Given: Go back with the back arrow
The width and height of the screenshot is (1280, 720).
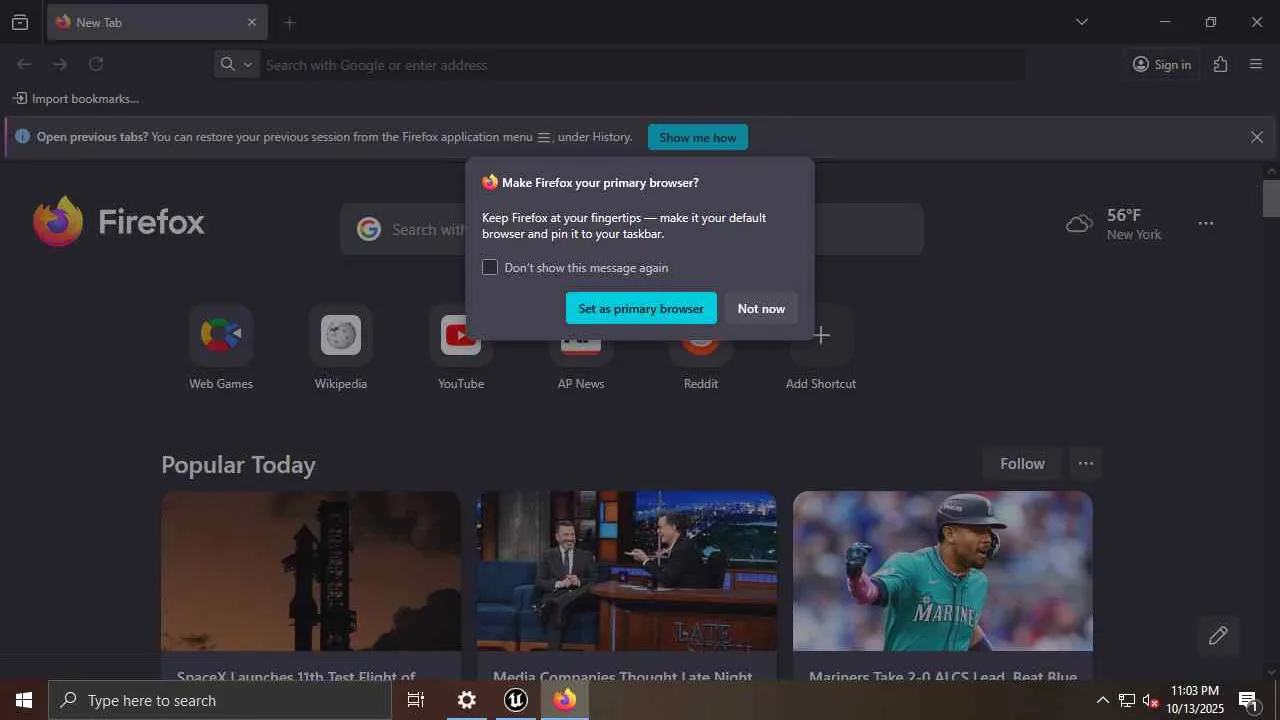Looking at the screenshot, I should 24,64.
